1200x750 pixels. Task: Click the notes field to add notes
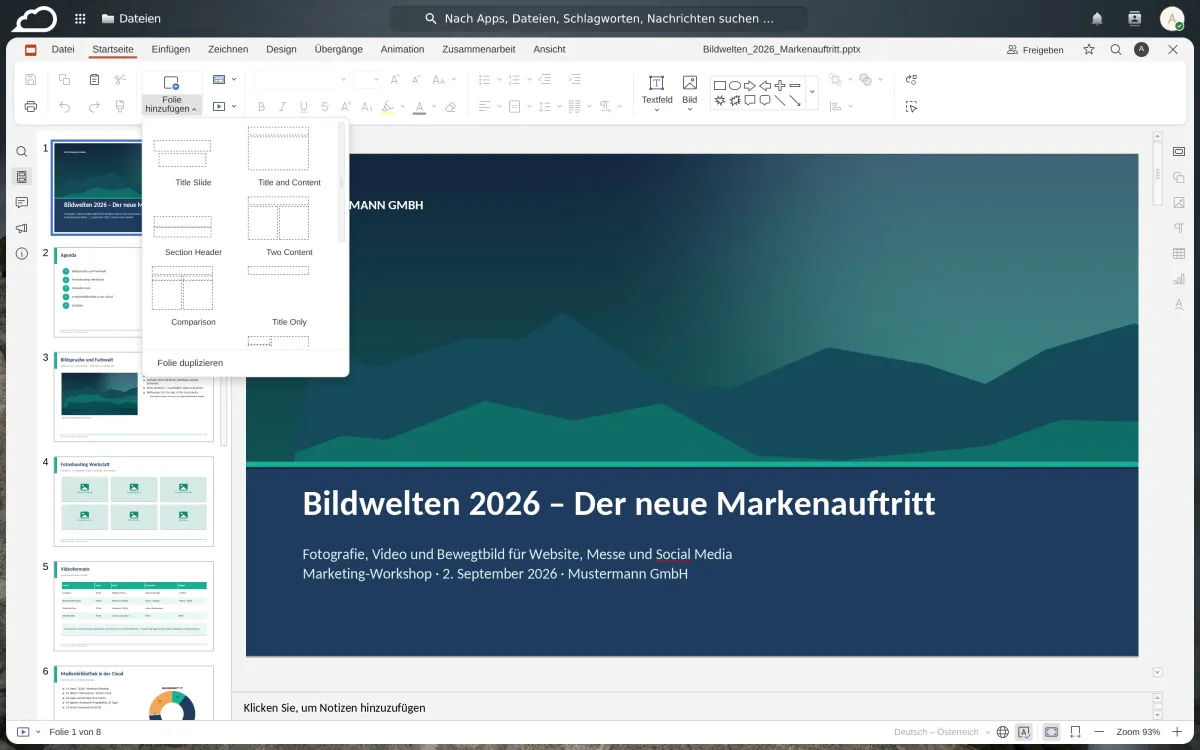click(x=692, y=707)
